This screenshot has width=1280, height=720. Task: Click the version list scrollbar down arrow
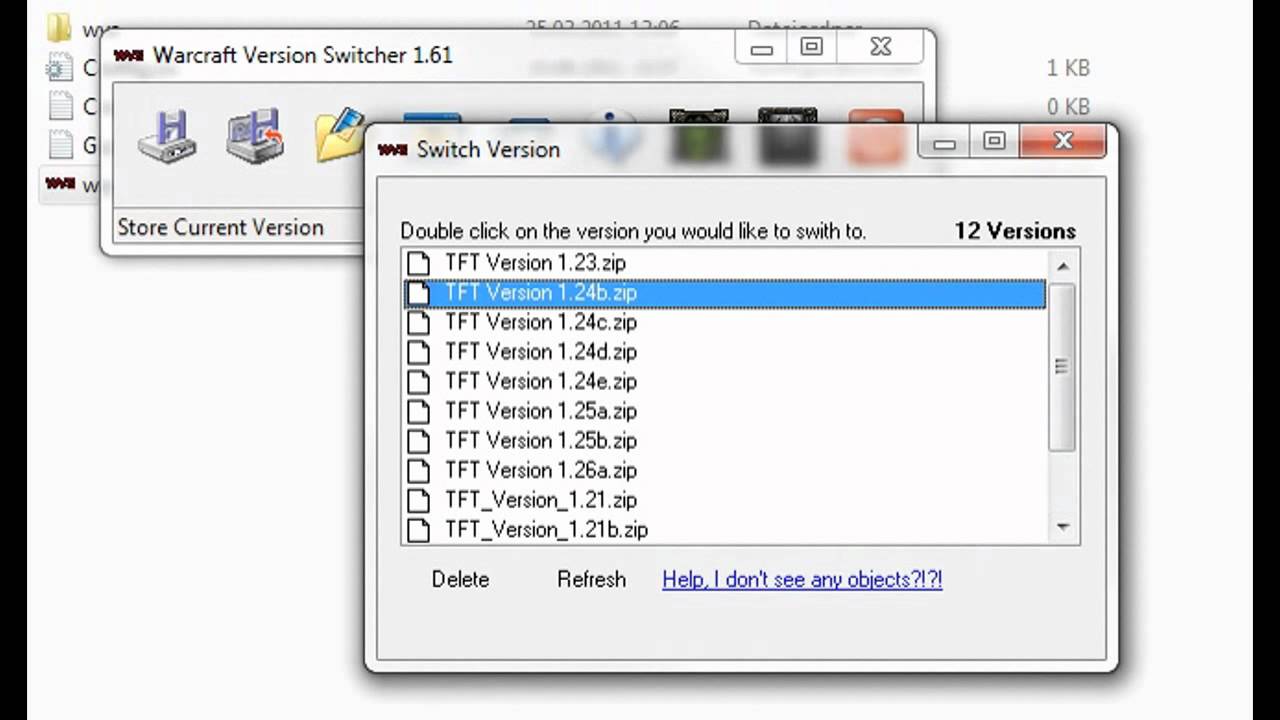[1062, 527]
